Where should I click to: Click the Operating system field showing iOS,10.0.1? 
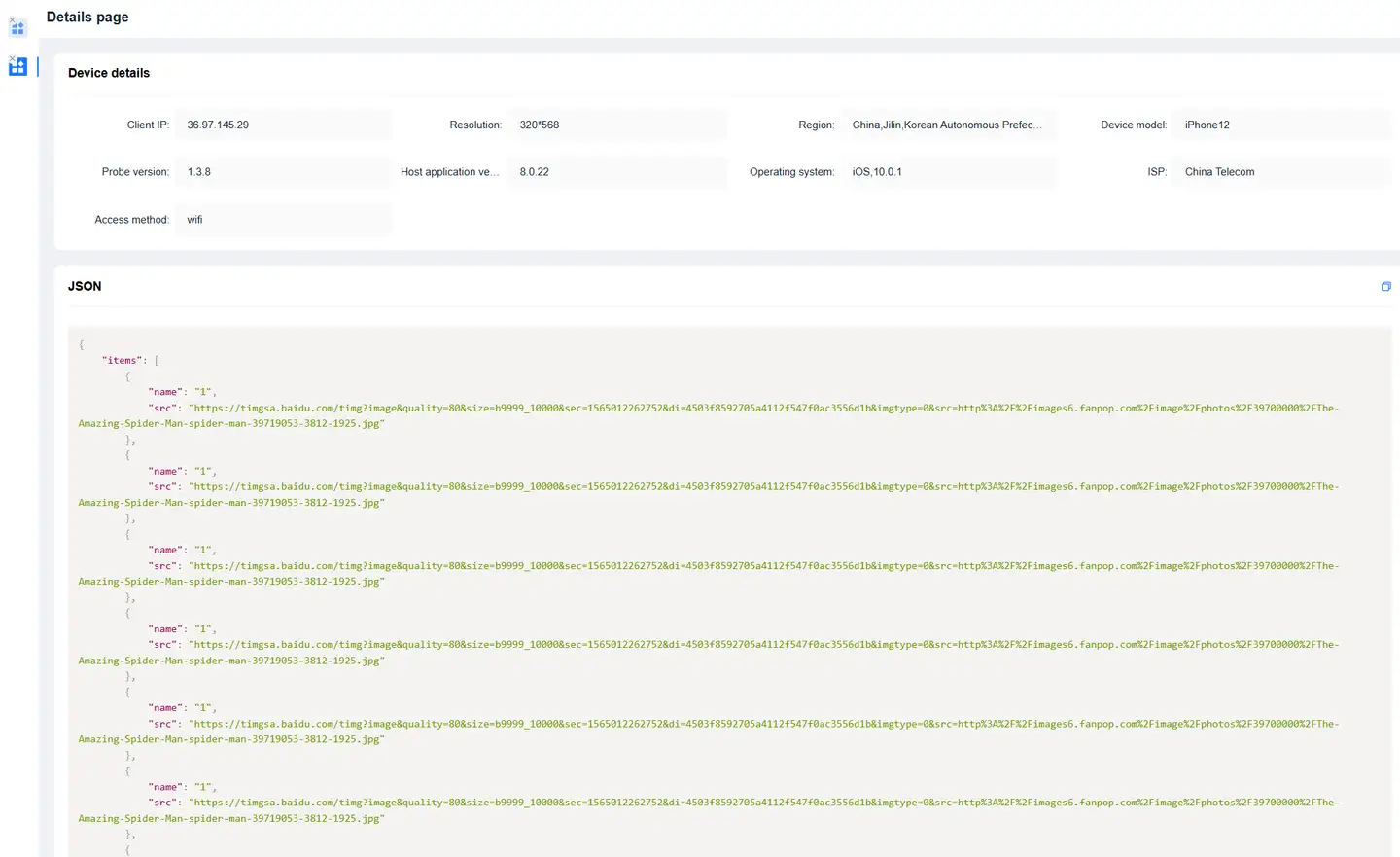(947, 172)
